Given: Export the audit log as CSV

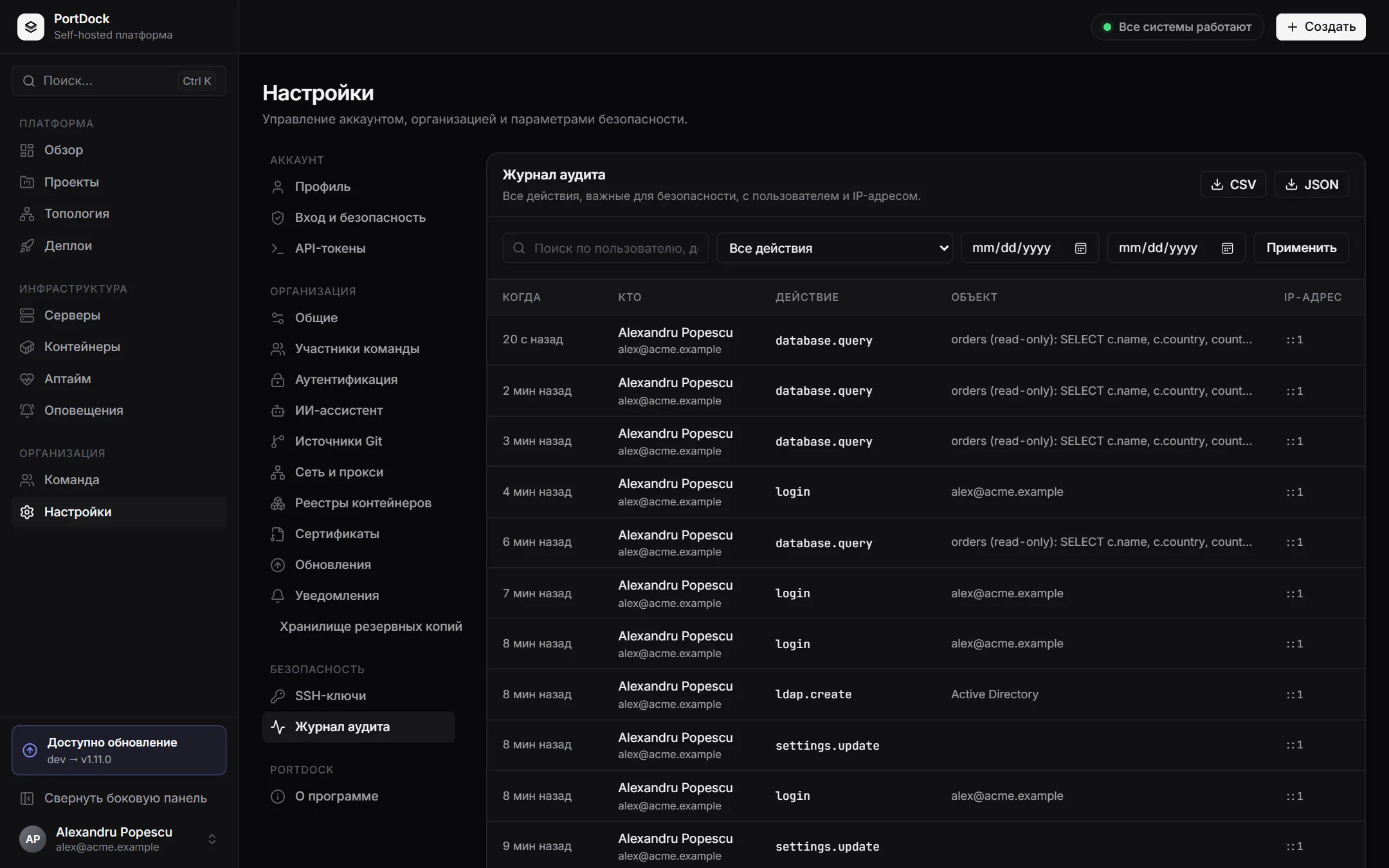Looking at the screenshot, I should [x=1233, y=185].
